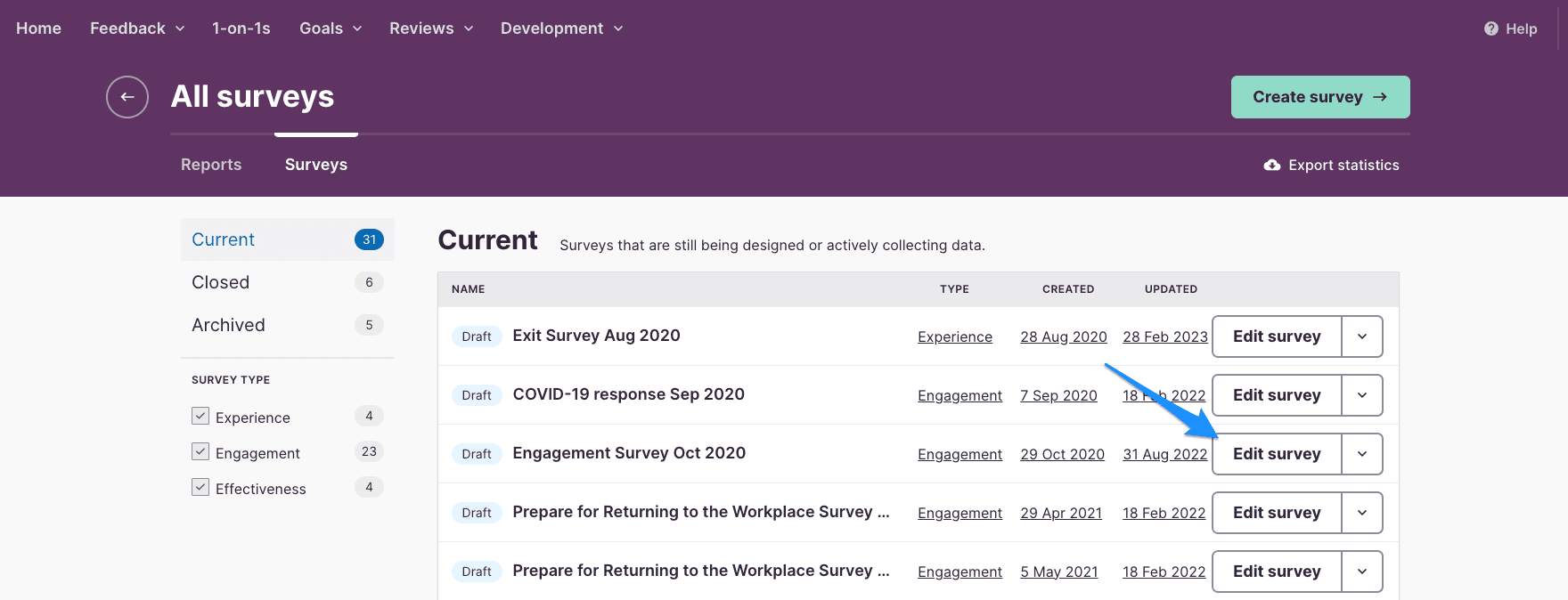Click Edit survey for survey created 5 May 2021

click(x=1277, y=572)
